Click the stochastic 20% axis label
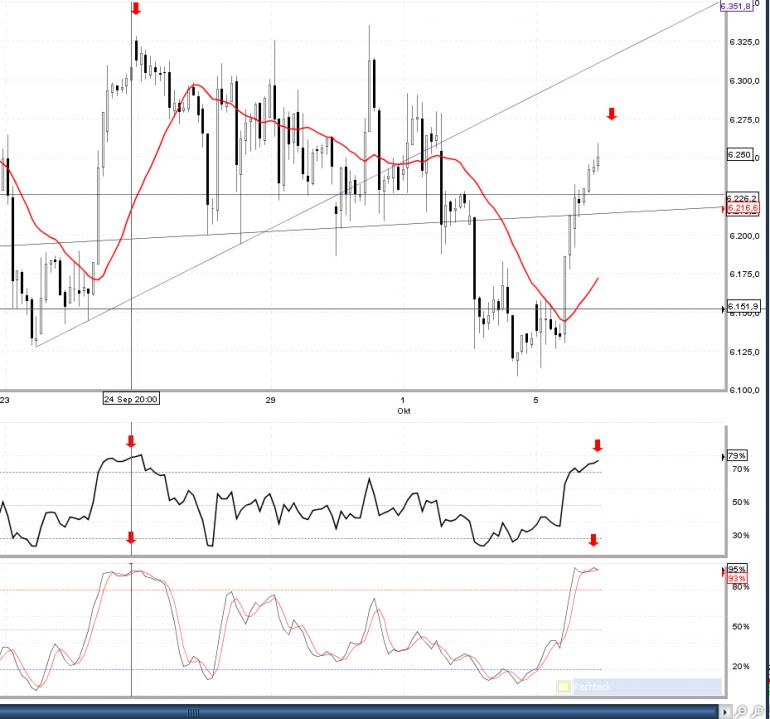Screen dimensions: 770x719 pyautogui.click(x=741, y=666)
